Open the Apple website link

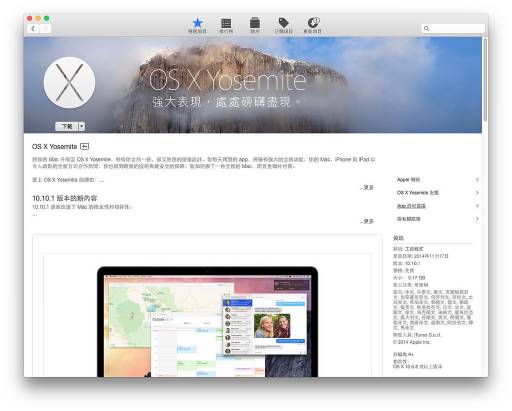point(408,180)
